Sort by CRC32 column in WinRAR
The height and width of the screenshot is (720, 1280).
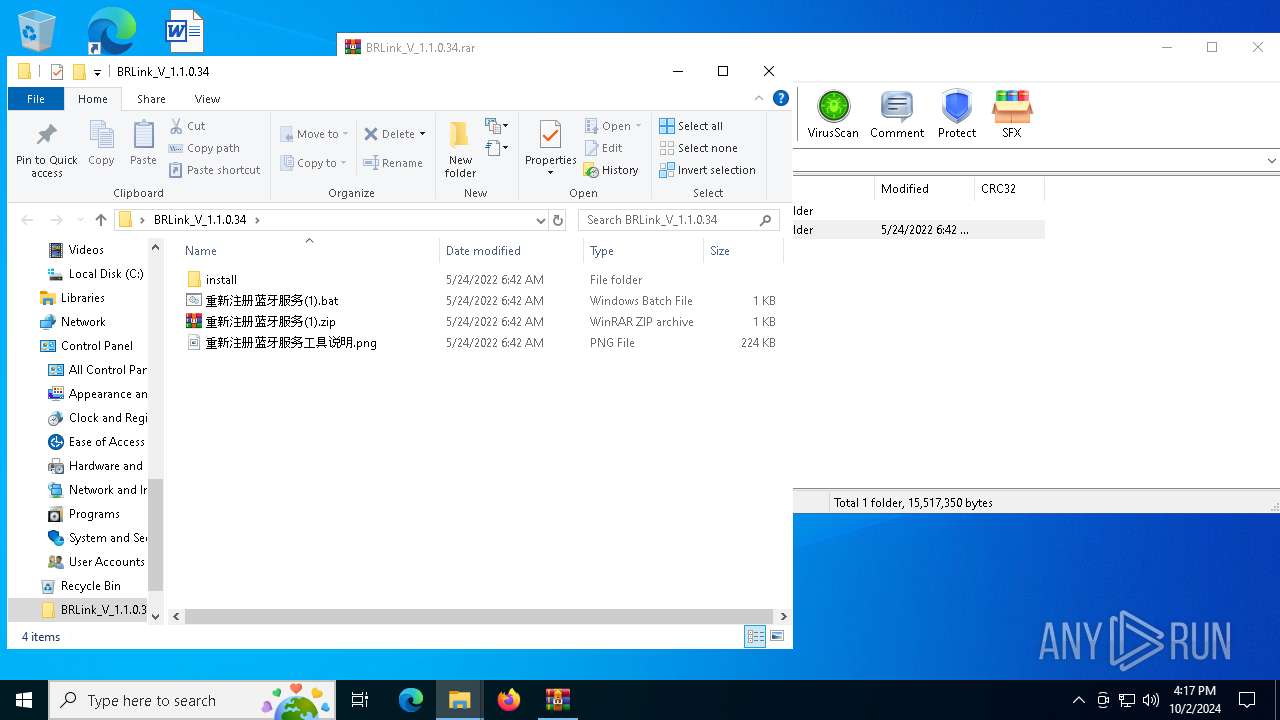(x=1009, y=189)
